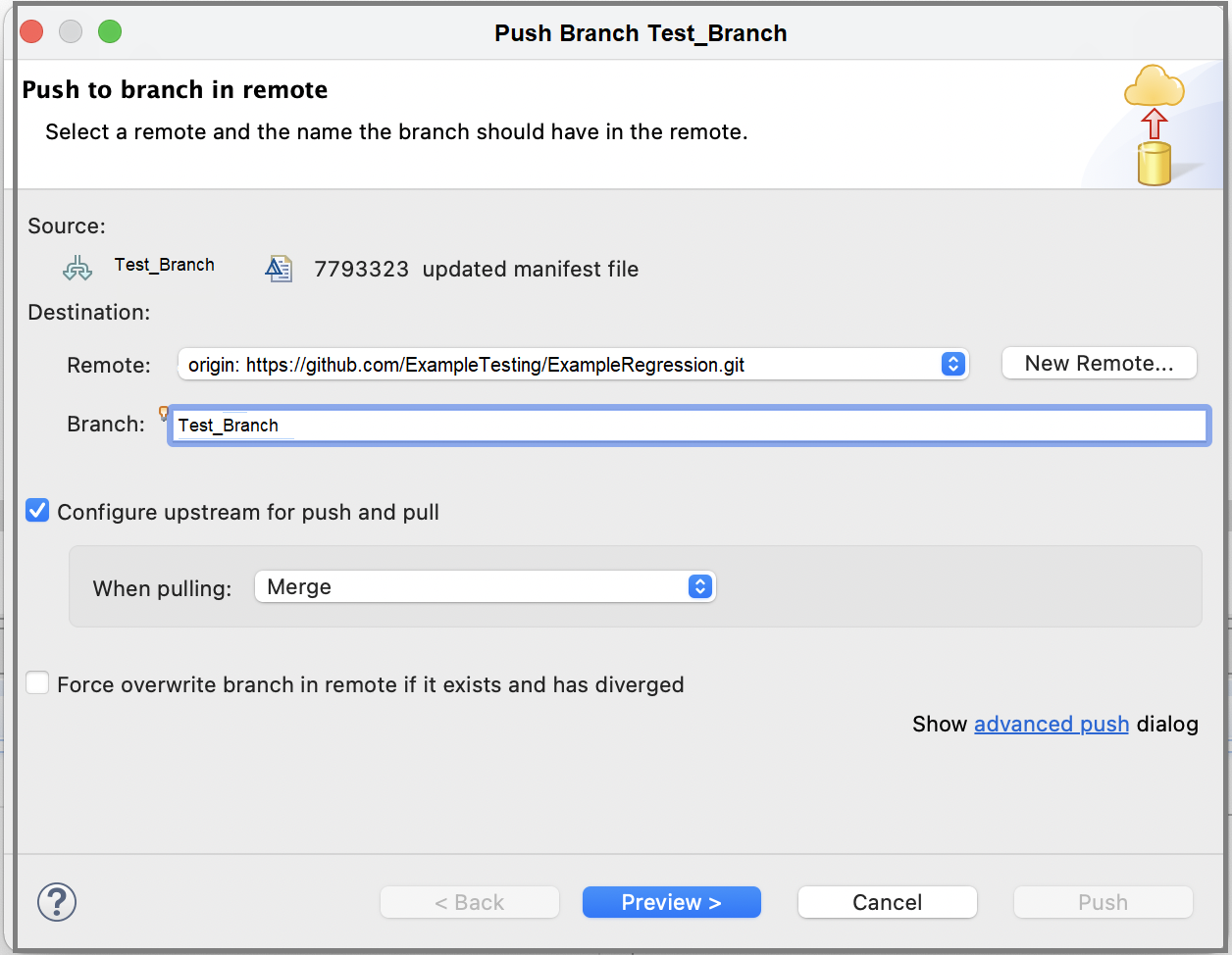Click the greyed-out Push button
Image resolution: width=1232 pixels, height=955 pixels.
1103,902
